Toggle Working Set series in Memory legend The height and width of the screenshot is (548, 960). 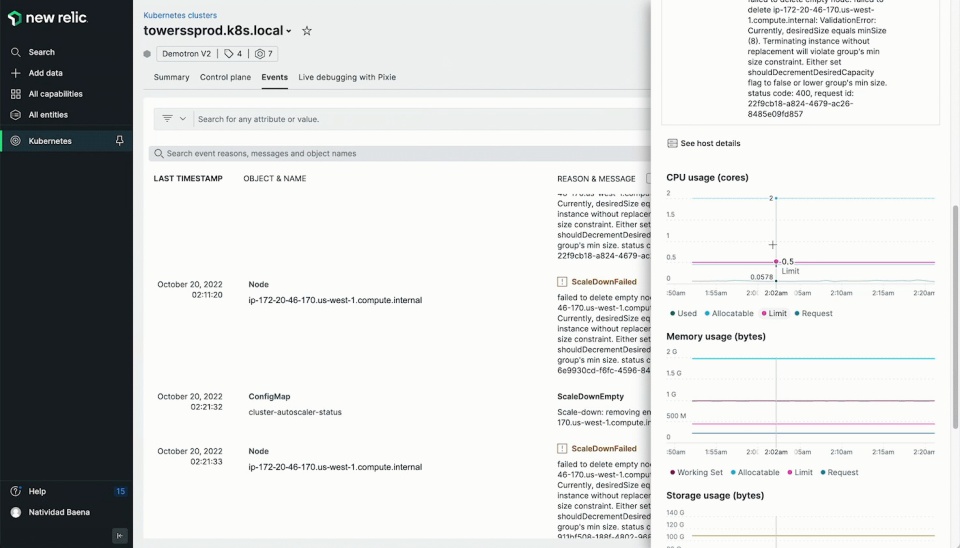695,472
